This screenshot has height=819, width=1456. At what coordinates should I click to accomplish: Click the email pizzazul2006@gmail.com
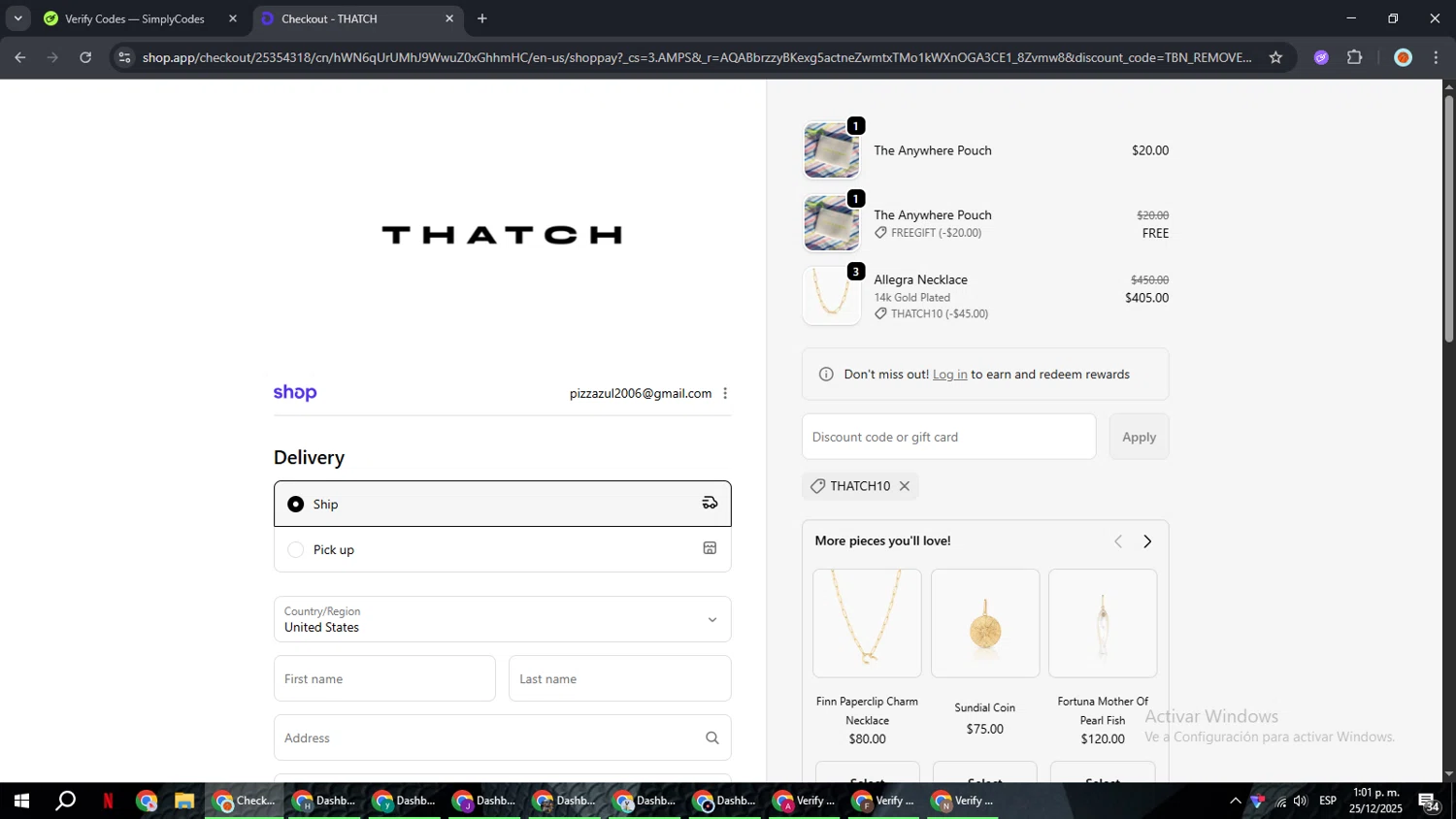point(641,393)
